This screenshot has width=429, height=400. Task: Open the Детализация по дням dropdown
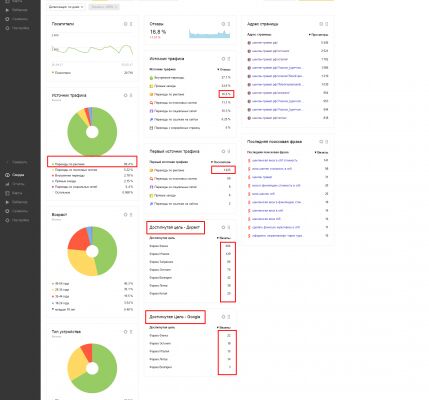click(66, 7)
